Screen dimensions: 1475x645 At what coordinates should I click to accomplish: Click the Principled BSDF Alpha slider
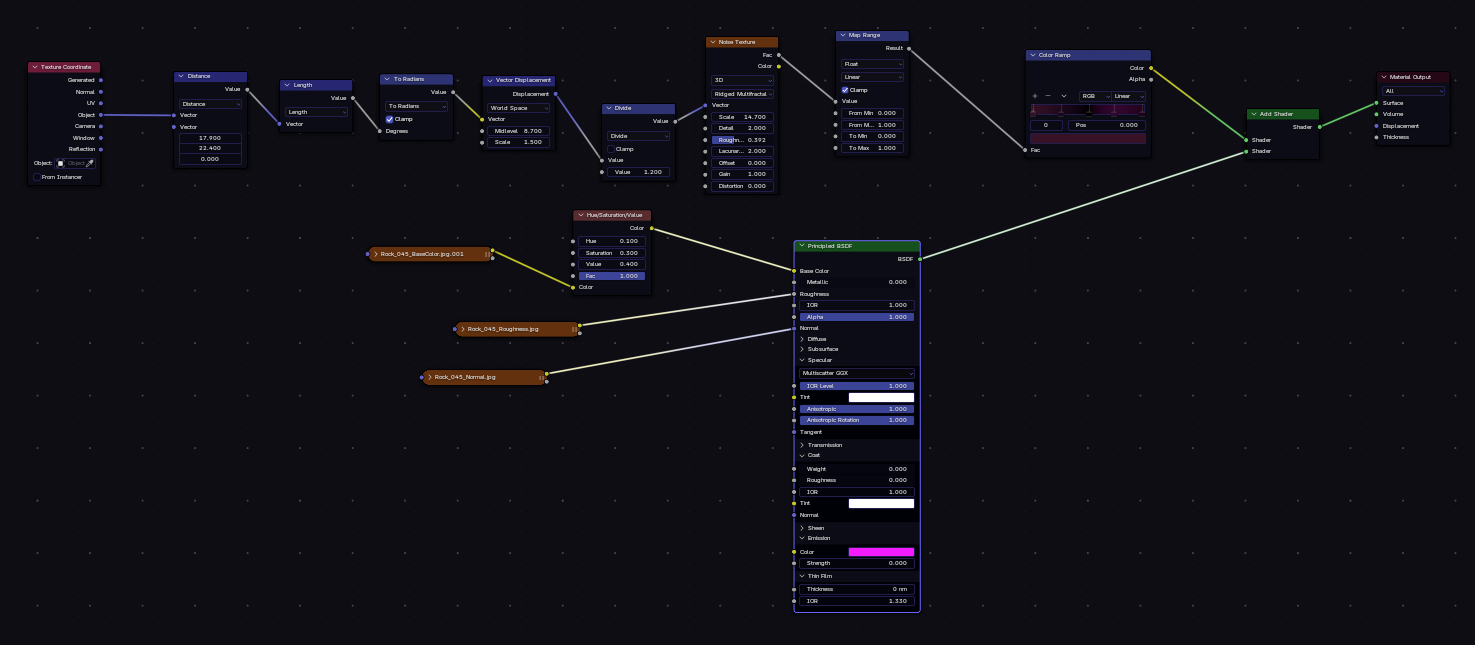point(856,317)
